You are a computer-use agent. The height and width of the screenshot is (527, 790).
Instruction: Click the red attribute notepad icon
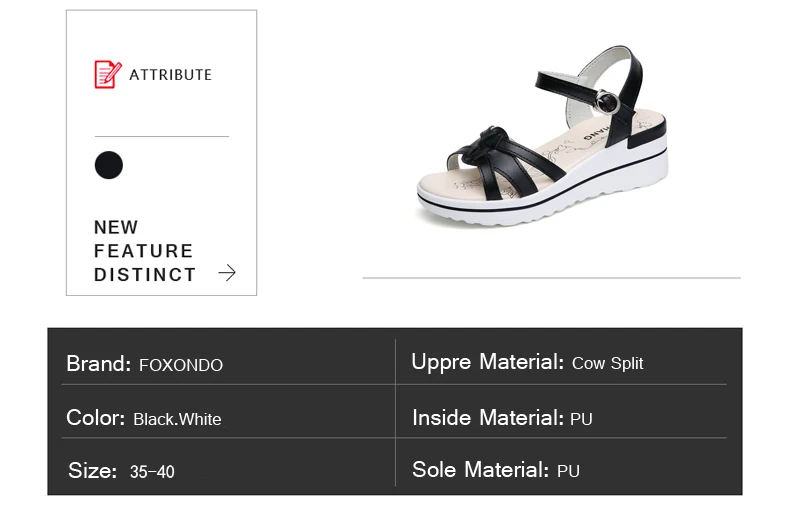(108, 75)
